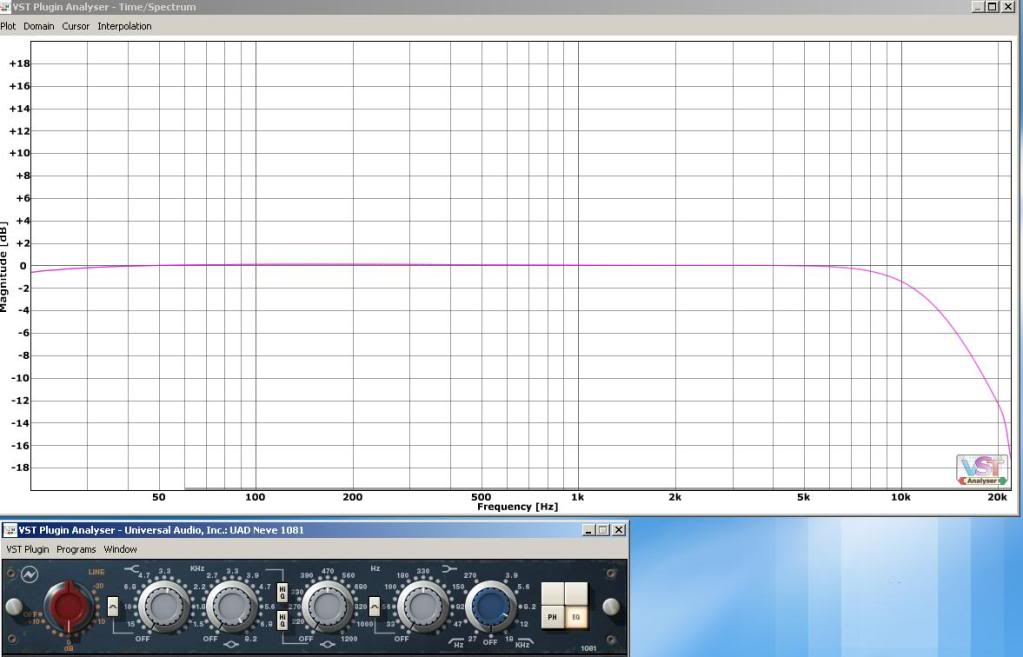The image size is (1023, 657).
Task: Toggle the high shelf/bell selector switch
Action: click(x=113, y=606)
